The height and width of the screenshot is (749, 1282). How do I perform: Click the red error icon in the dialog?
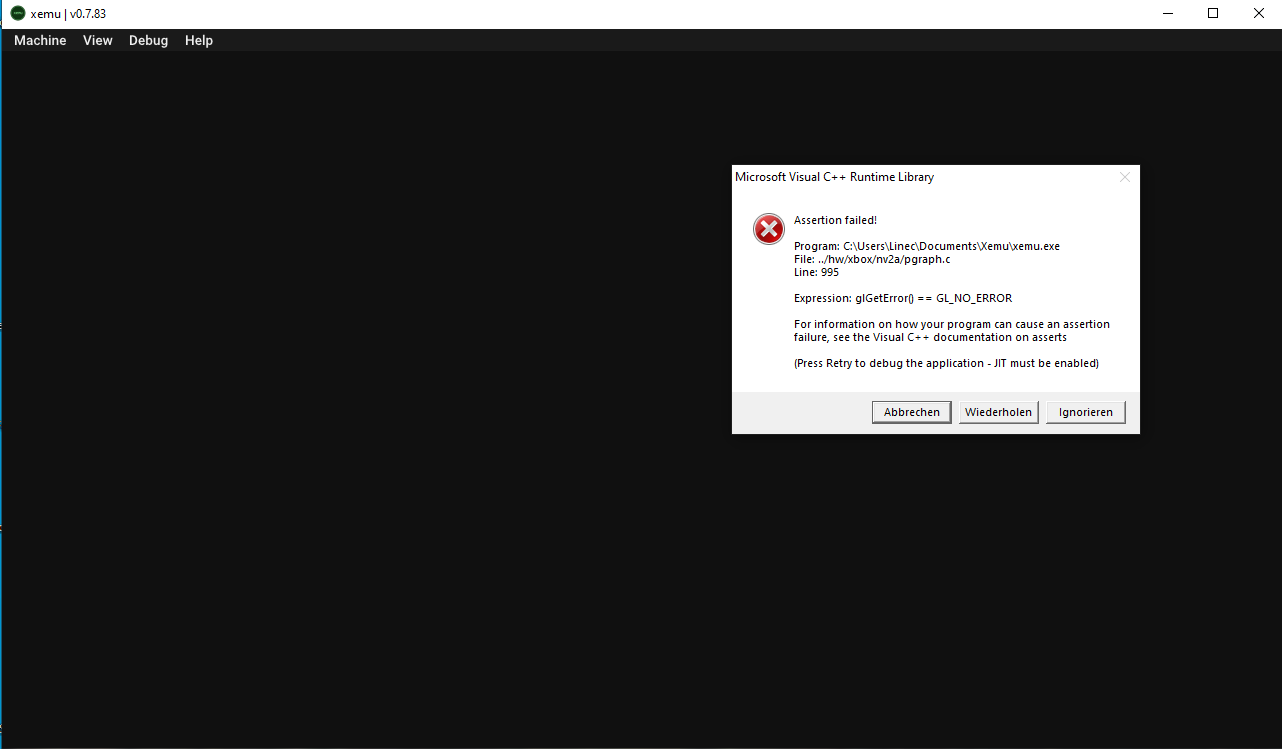[x=768, y=228]
